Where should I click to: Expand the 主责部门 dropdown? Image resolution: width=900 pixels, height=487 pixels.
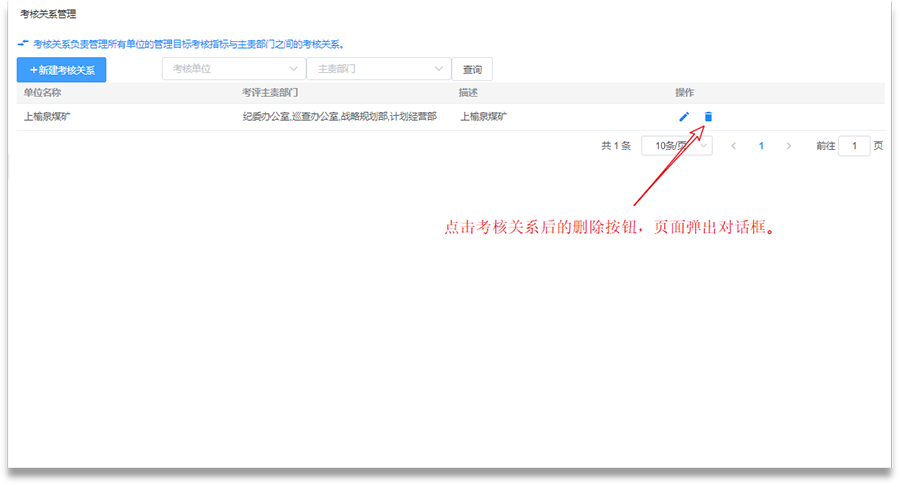pos(378,69)
